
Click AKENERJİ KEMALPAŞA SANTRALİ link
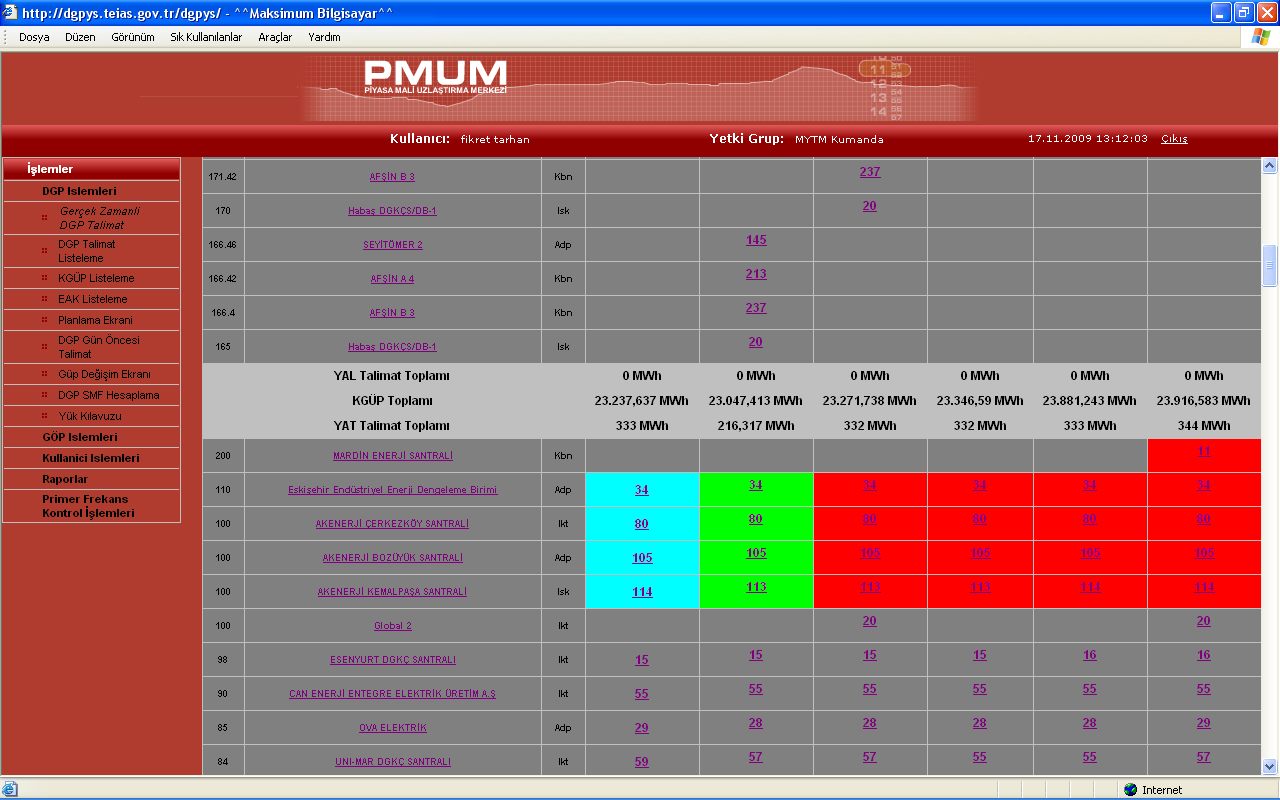click(x=393, y=592)
